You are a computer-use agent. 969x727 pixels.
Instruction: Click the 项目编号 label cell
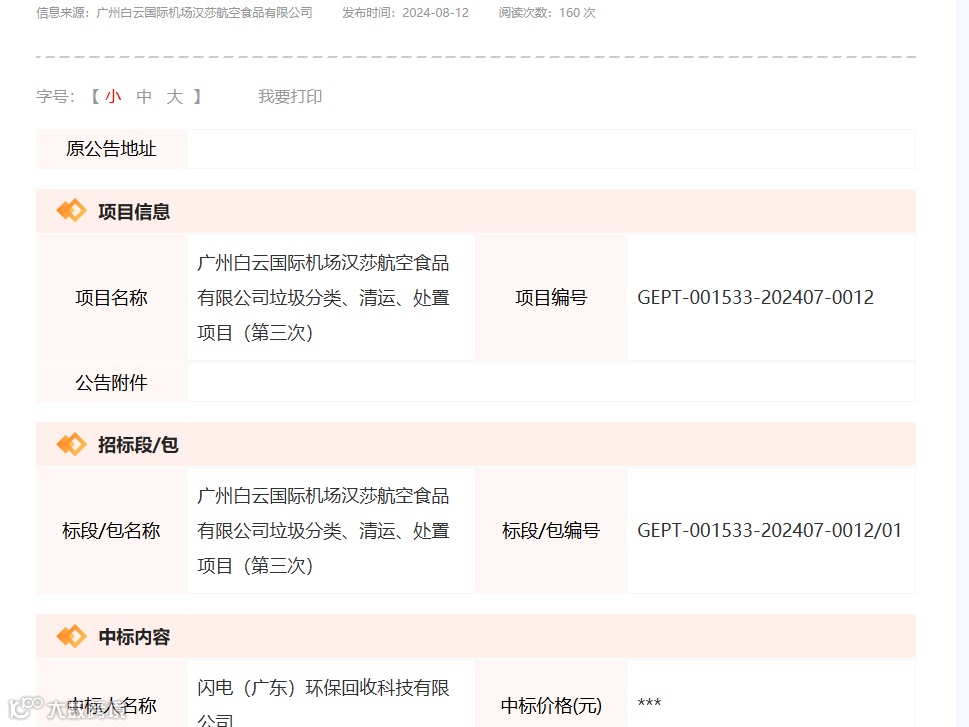[551, 297]
